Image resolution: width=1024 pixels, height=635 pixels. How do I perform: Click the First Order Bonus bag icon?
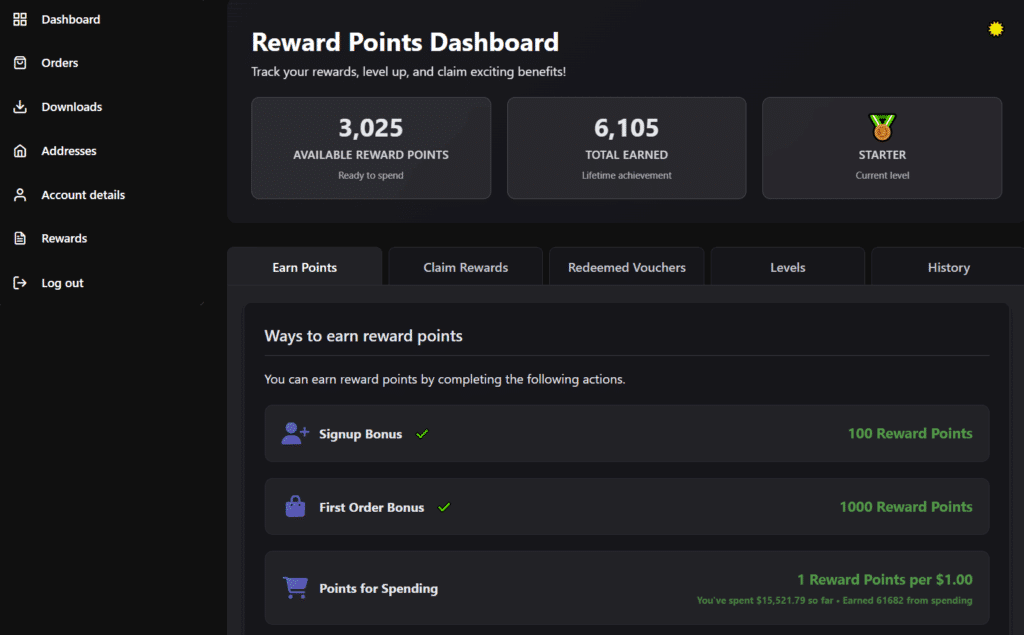295,507
